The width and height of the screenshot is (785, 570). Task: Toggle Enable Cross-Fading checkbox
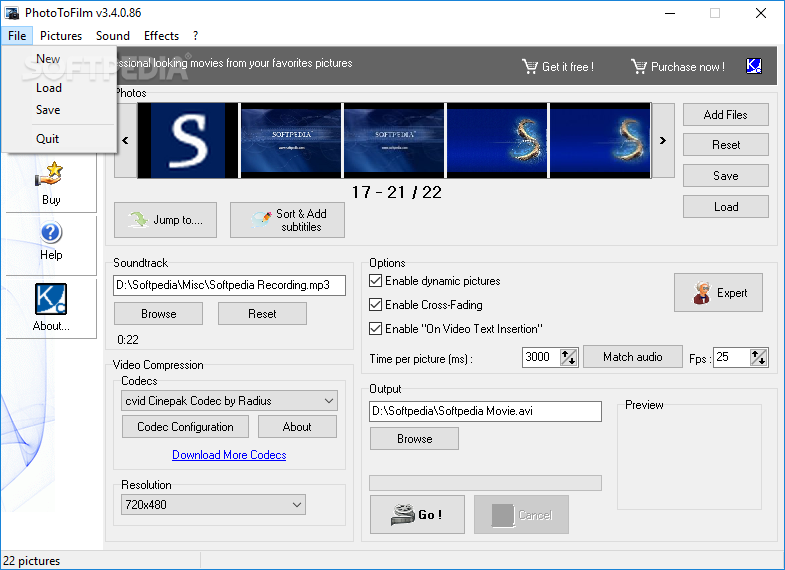[x=375, y=305]
